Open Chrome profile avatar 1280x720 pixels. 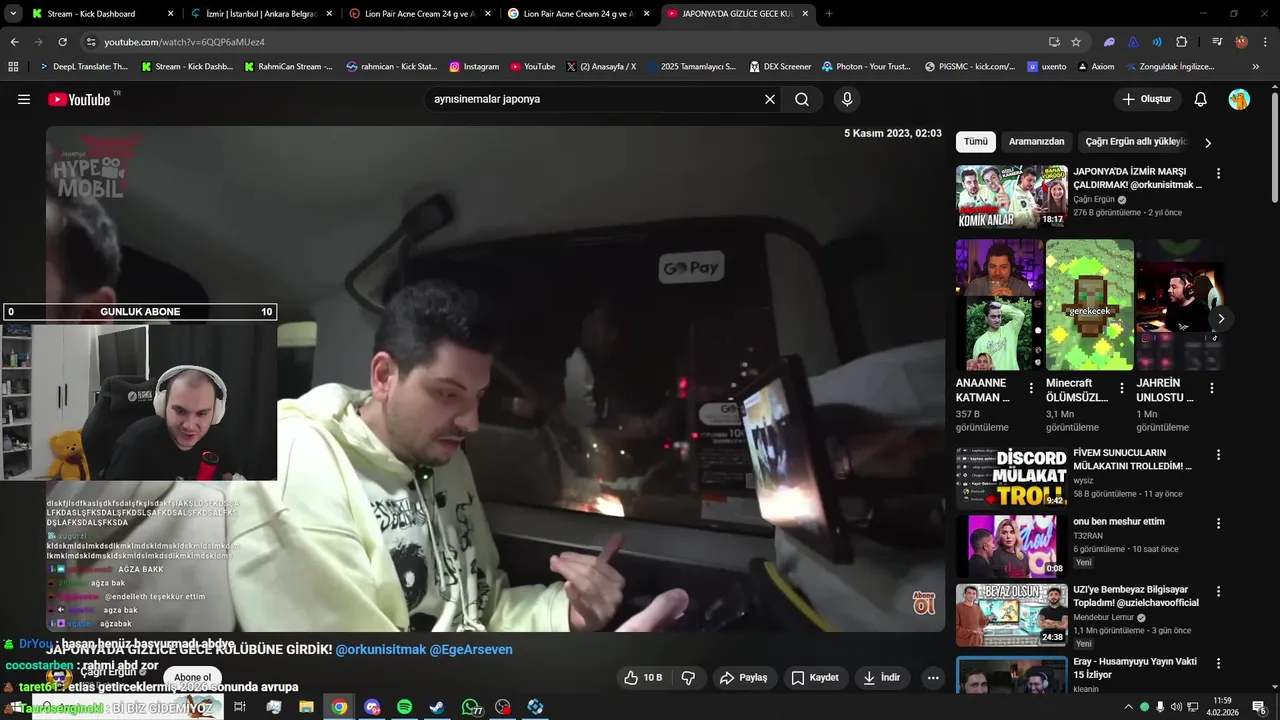1241,42
